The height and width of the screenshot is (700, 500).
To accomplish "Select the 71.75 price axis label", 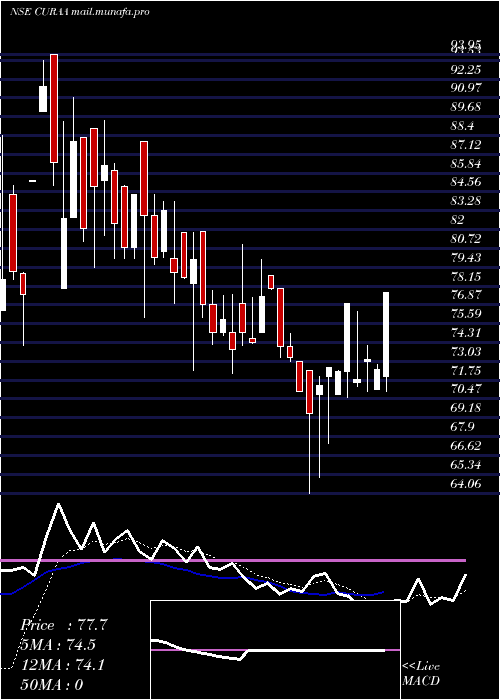I will coord(466,370).
